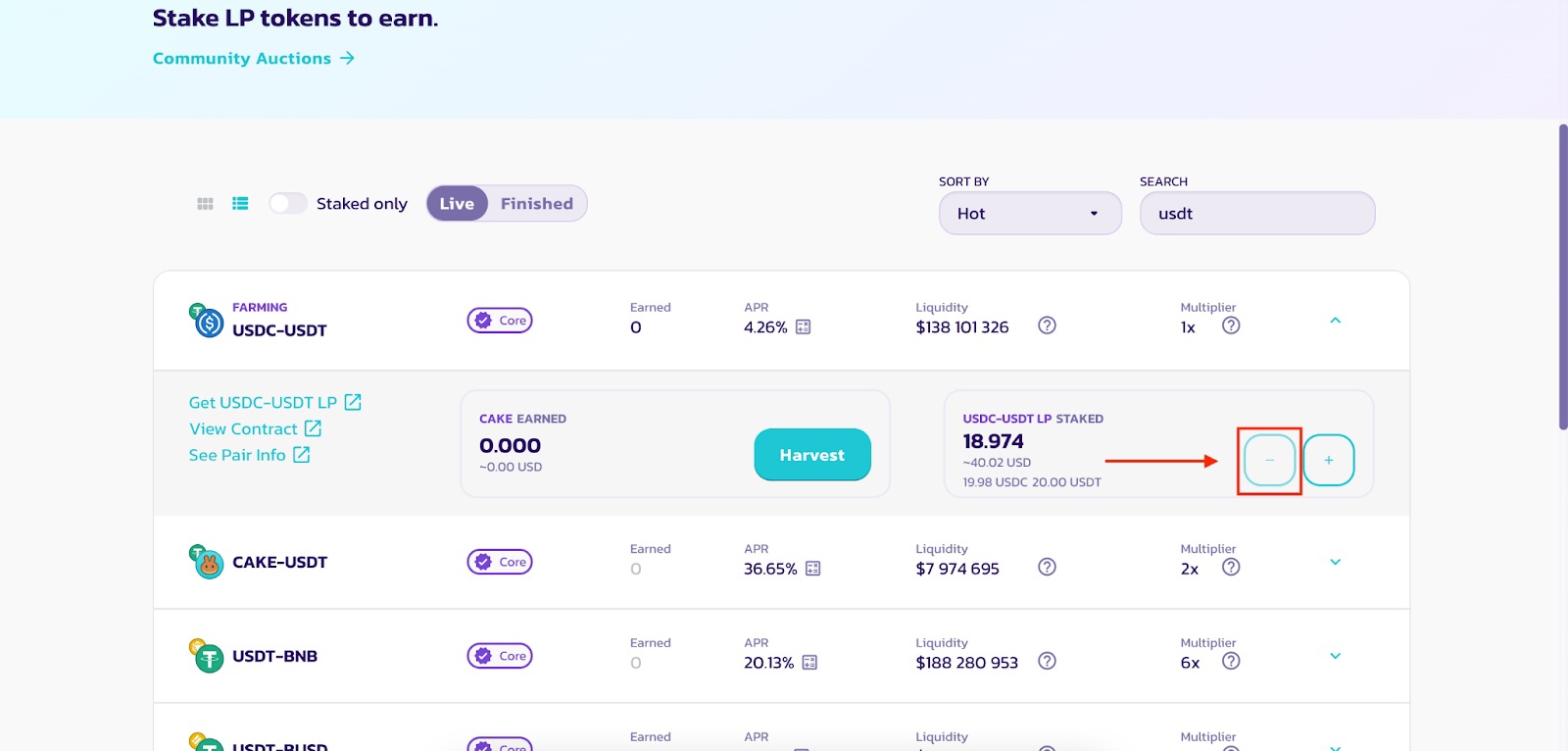Unstake LP tokens with minus button
Screen dimensions: 1568x751
click(1269, 460)
